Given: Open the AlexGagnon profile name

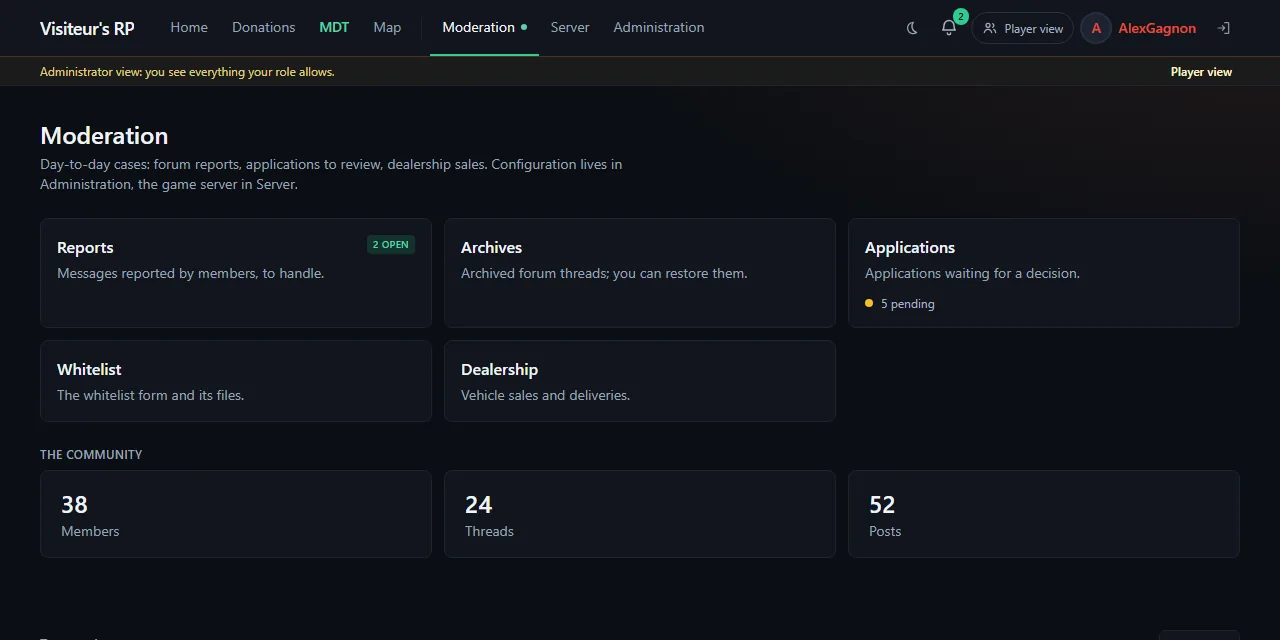Looking at the screenshot, I should (x=1157, y=28).
